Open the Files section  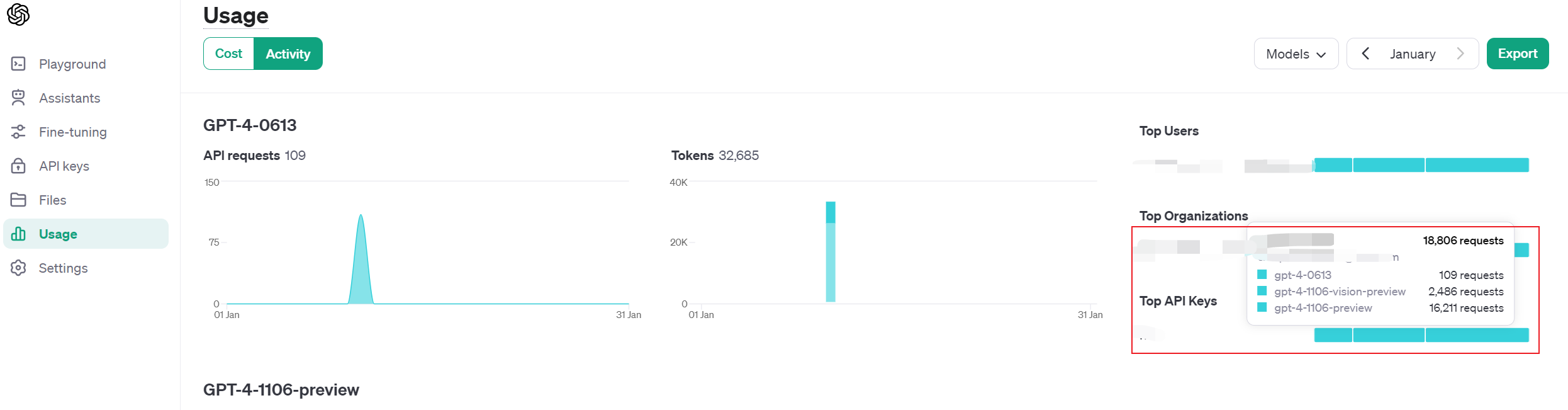click(x=52, y=200)
